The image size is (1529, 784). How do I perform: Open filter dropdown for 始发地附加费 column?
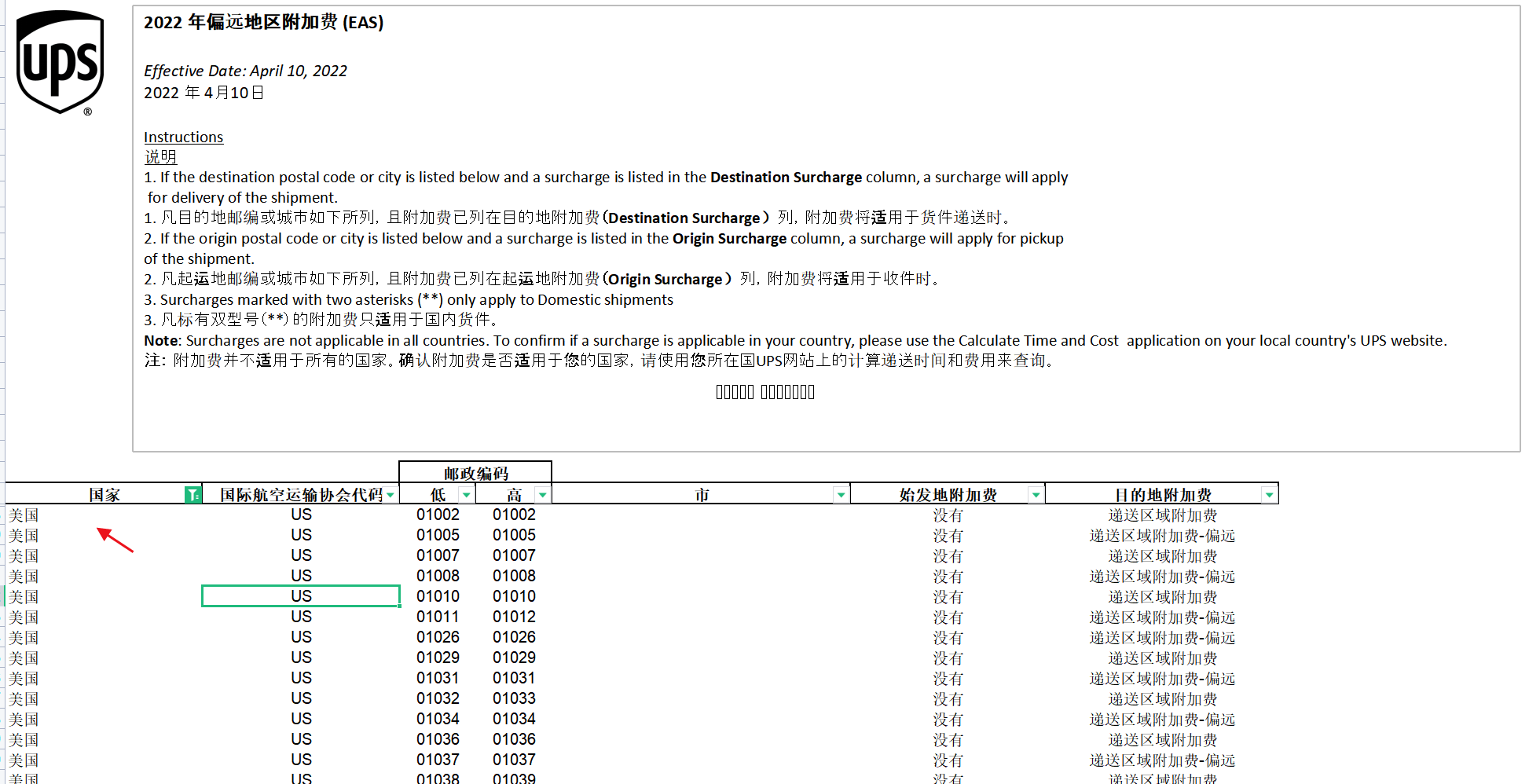pos(1036,495)
